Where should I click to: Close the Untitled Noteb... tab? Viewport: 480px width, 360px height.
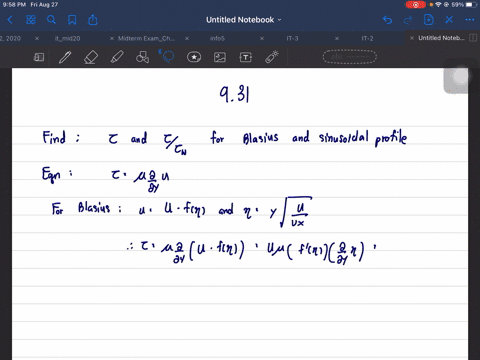(x=412, y=38)
